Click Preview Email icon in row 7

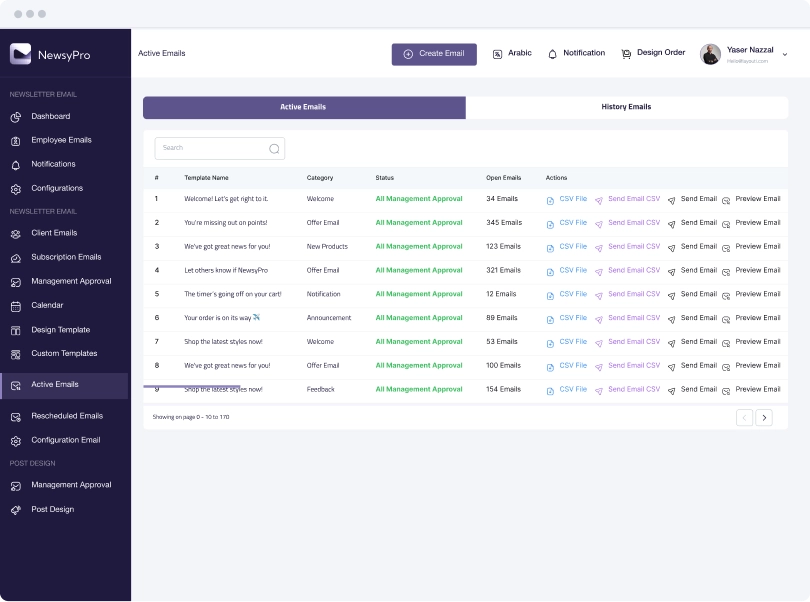click(x=726, y=343)
